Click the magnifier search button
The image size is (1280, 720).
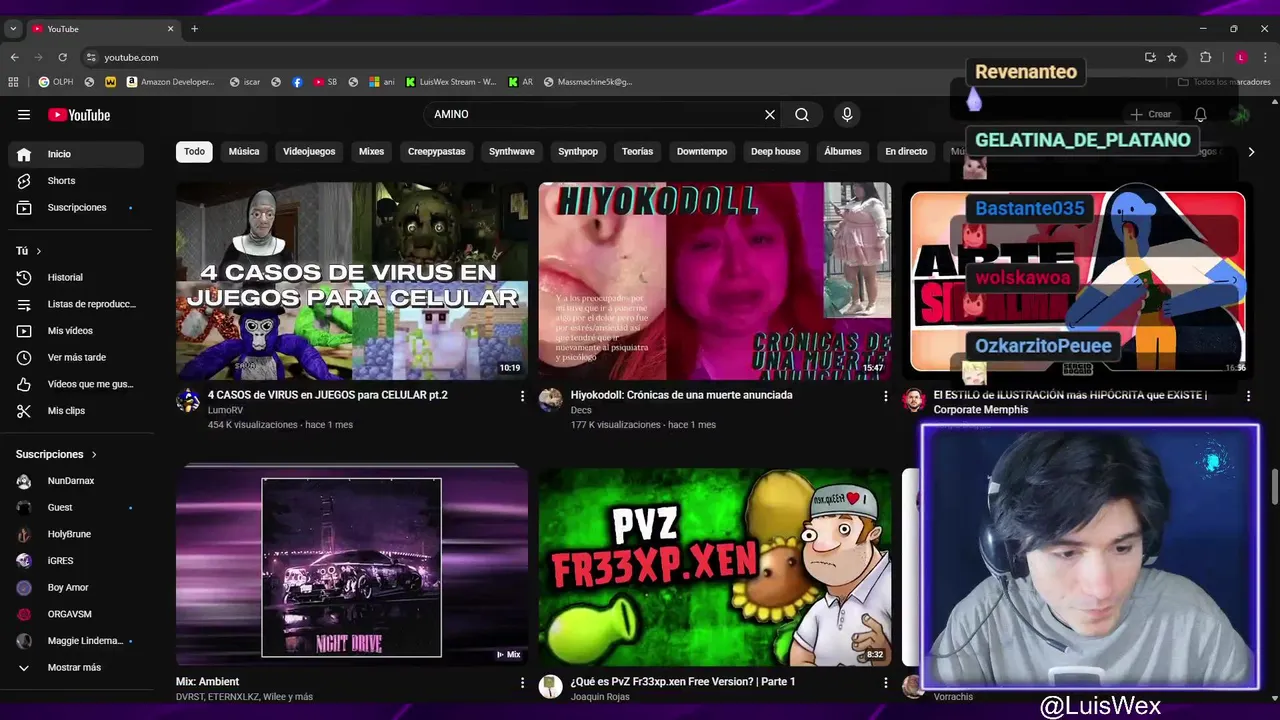point(802,115)
